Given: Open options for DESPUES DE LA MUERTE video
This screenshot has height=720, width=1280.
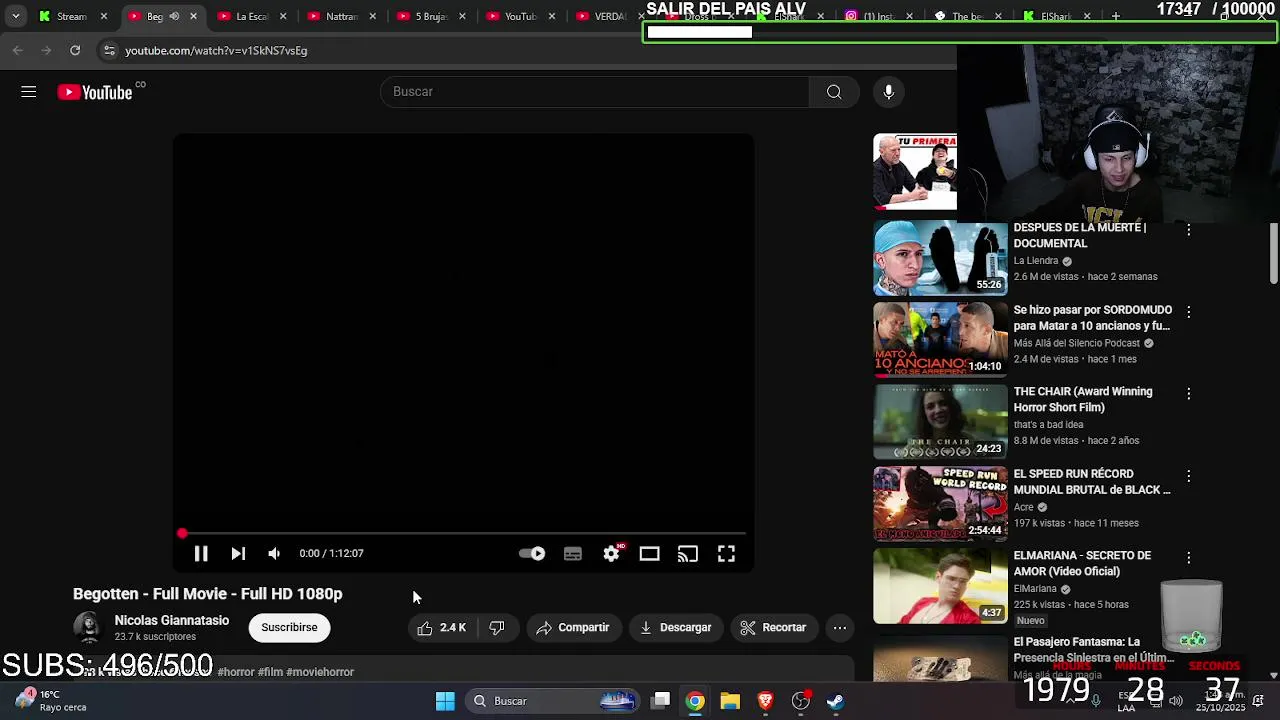Looking at the screenshot, I should point(1188,230).
